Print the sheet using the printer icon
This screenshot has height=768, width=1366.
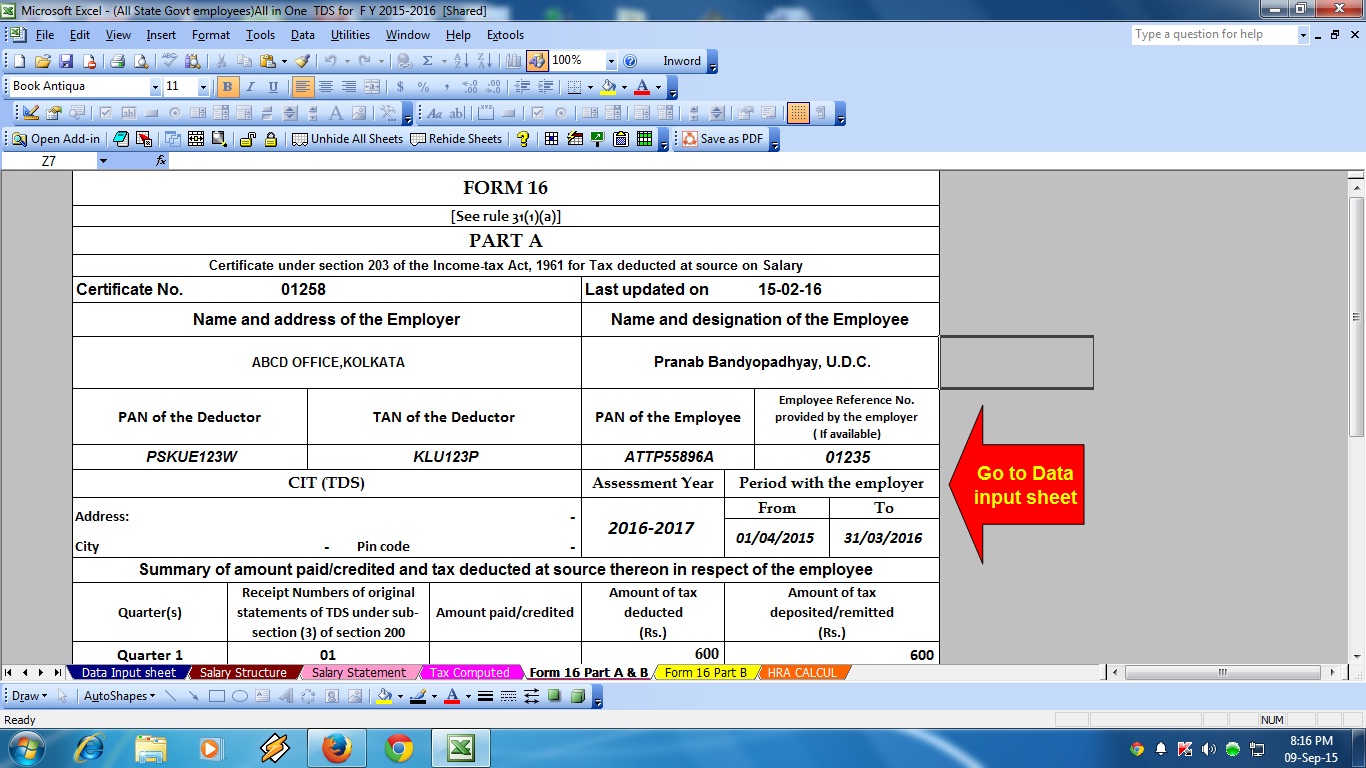coord(116,61)
